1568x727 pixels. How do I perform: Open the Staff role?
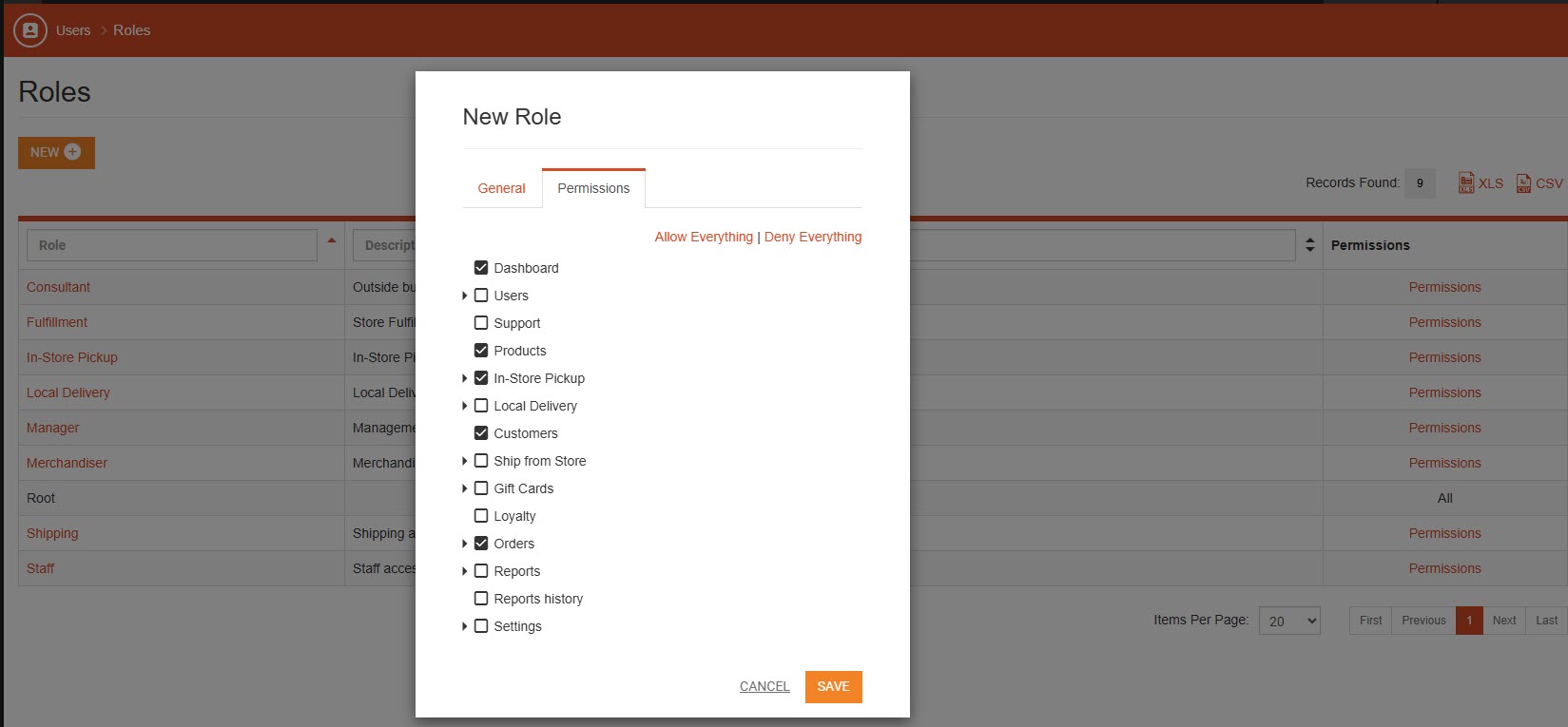[x=40, y=568]
